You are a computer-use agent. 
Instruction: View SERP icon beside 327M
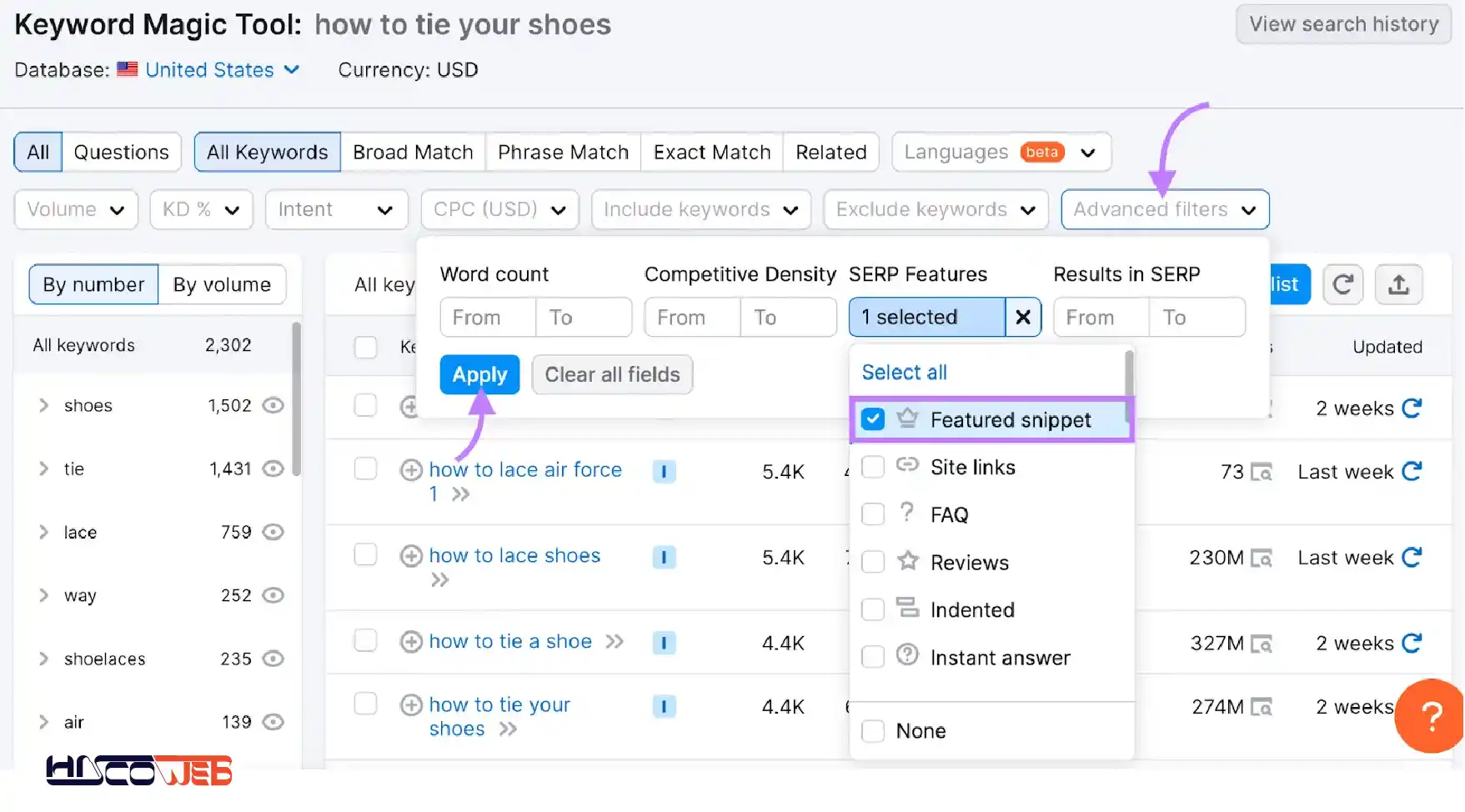1262,644
